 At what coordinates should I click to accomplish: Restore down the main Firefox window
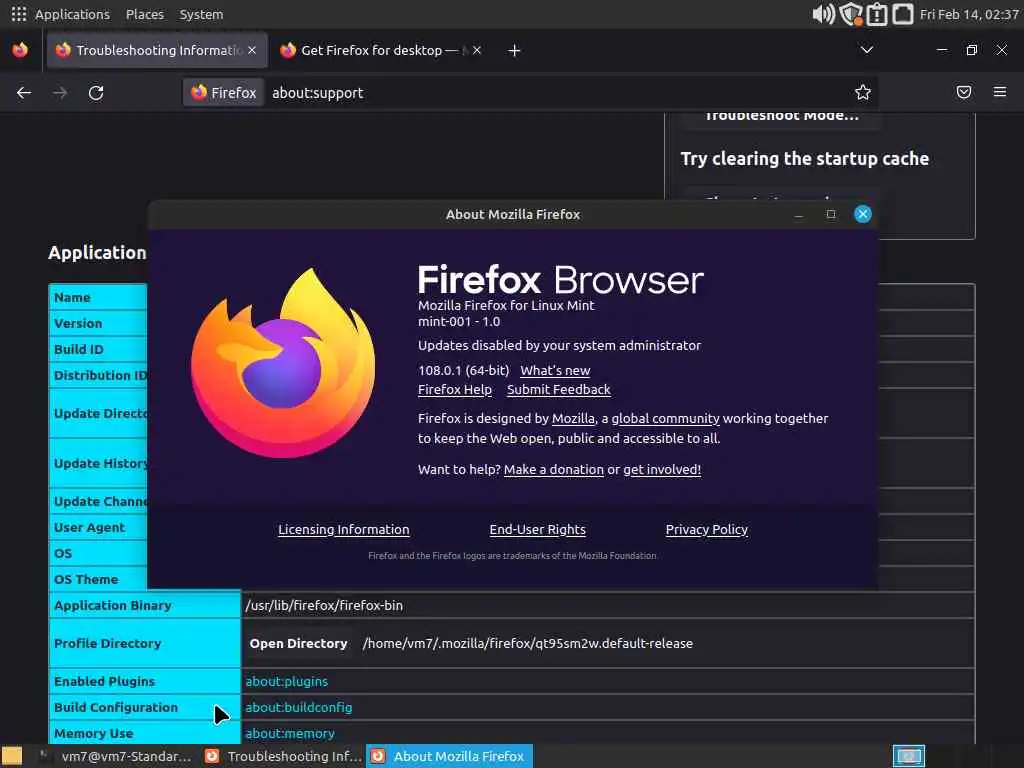972,50
